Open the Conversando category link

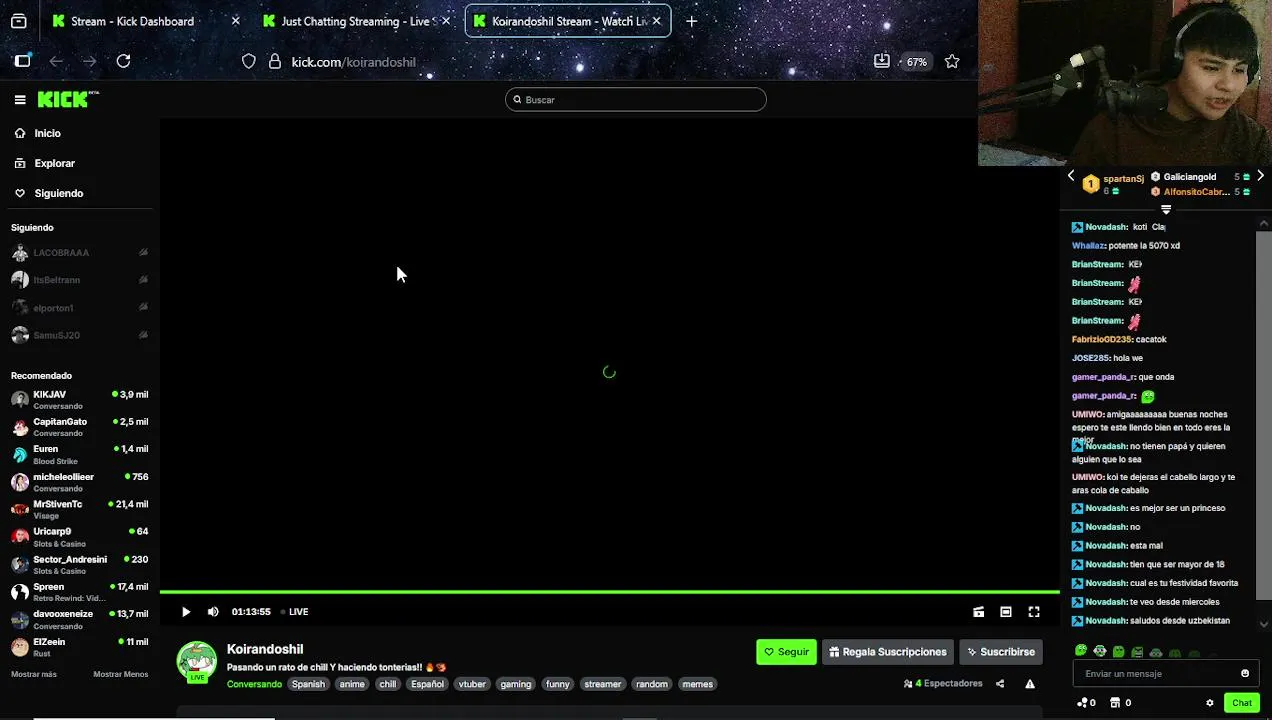click(254, 684)
